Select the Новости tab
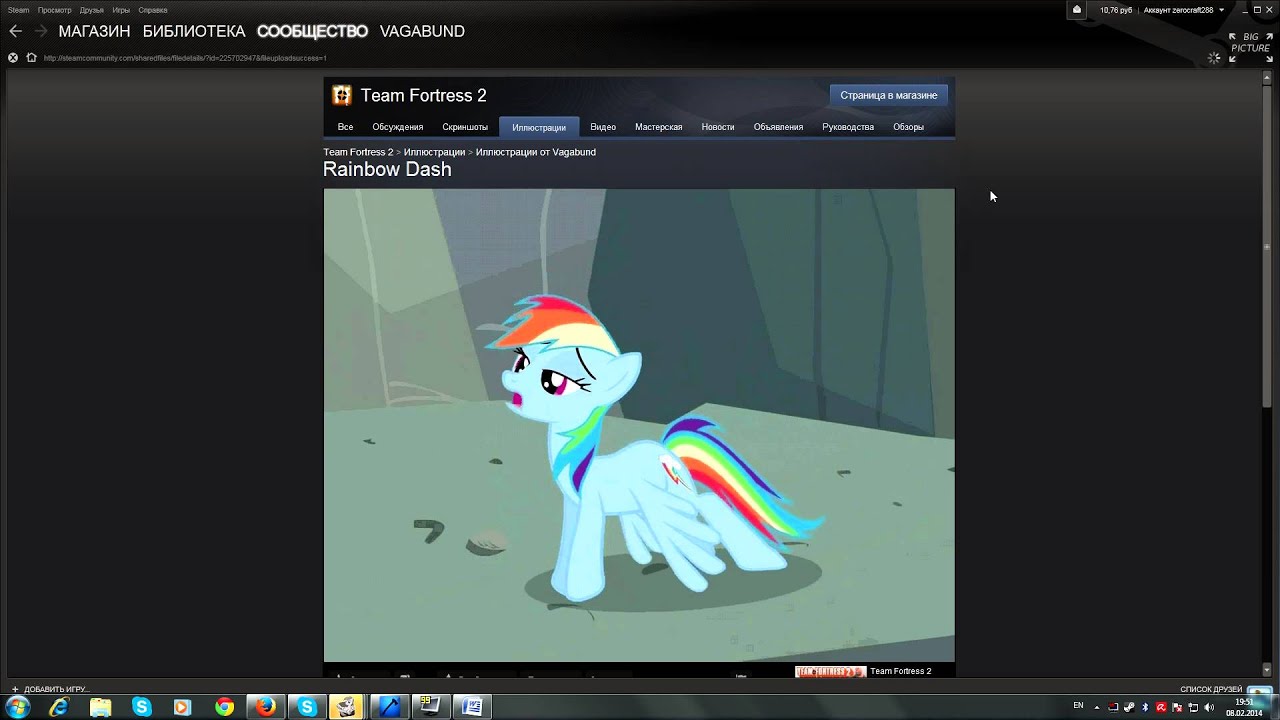Screen dimensions: 1280x720 click(718, 127)
